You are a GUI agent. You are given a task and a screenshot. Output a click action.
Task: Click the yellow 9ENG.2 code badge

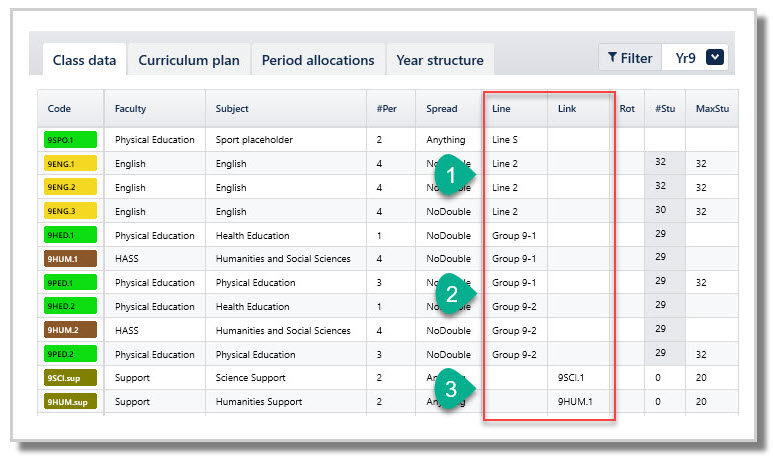(70, 187)
